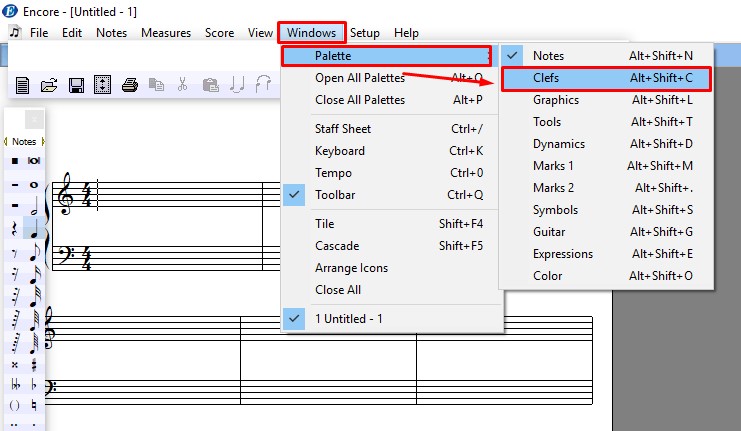Click the Windows menu
Image resolution: width=741 pixels, height=431 pixels.
[x=311, y=33]
